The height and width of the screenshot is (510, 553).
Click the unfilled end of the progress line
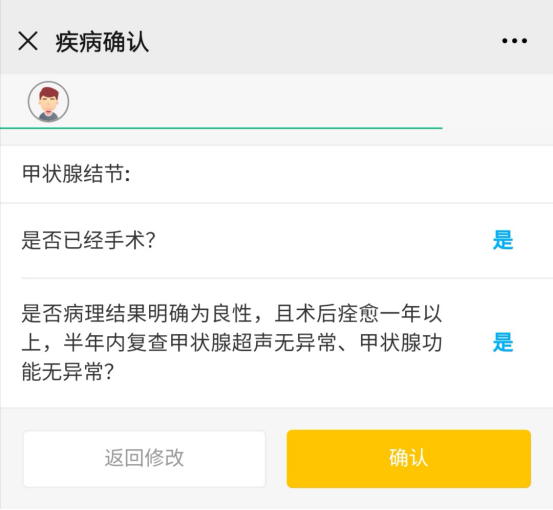498,128
